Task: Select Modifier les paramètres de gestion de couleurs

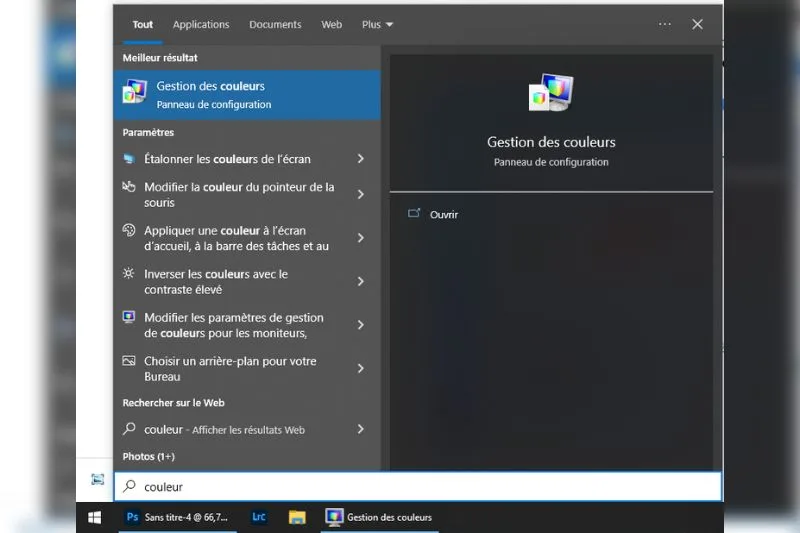Action: pos(247,325)
